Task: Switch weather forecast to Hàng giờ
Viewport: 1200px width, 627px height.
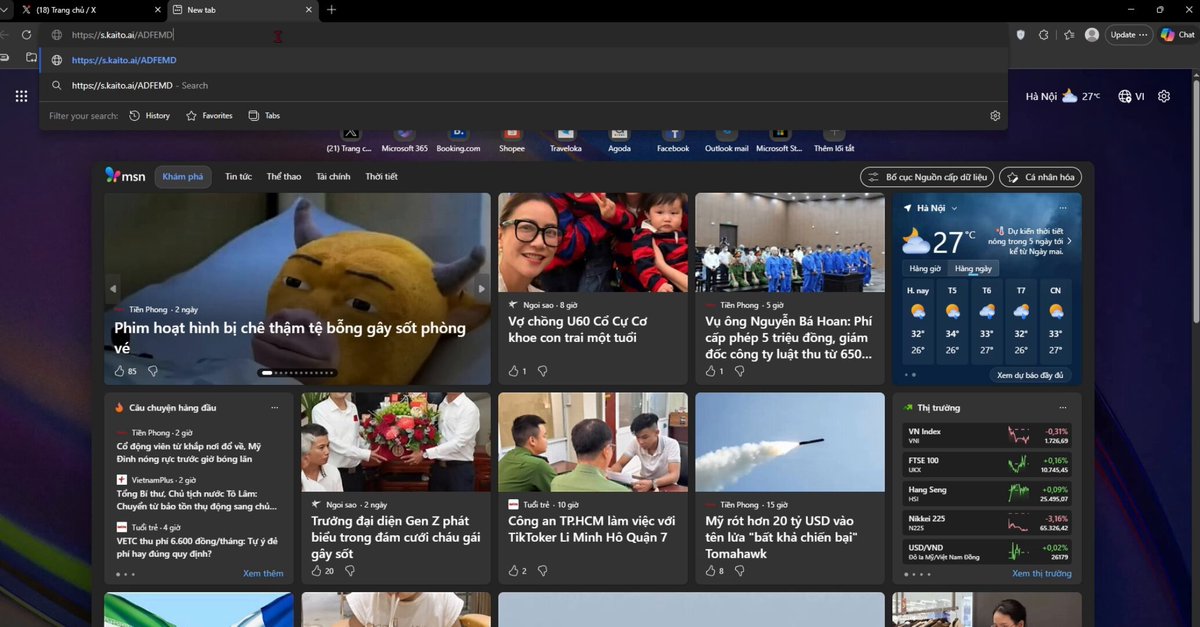Action: 925,269
